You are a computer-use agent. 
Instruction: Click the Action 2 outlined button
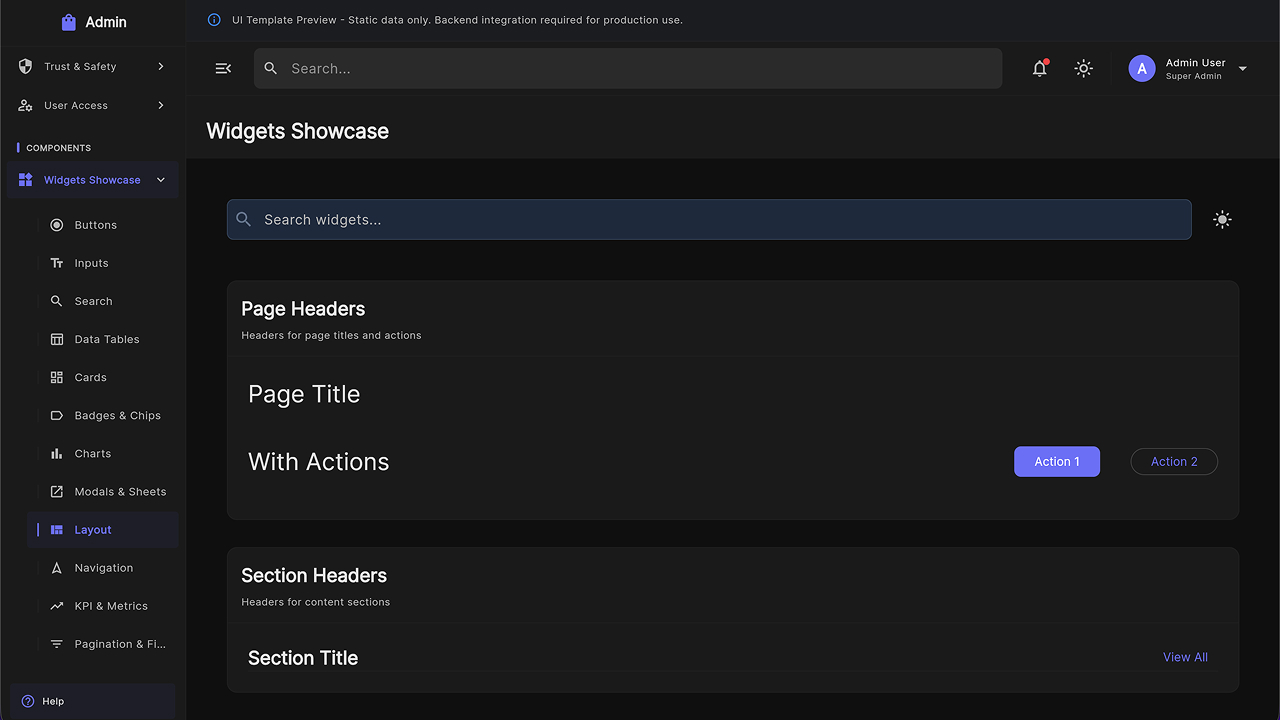click(x=1174, y=461)
